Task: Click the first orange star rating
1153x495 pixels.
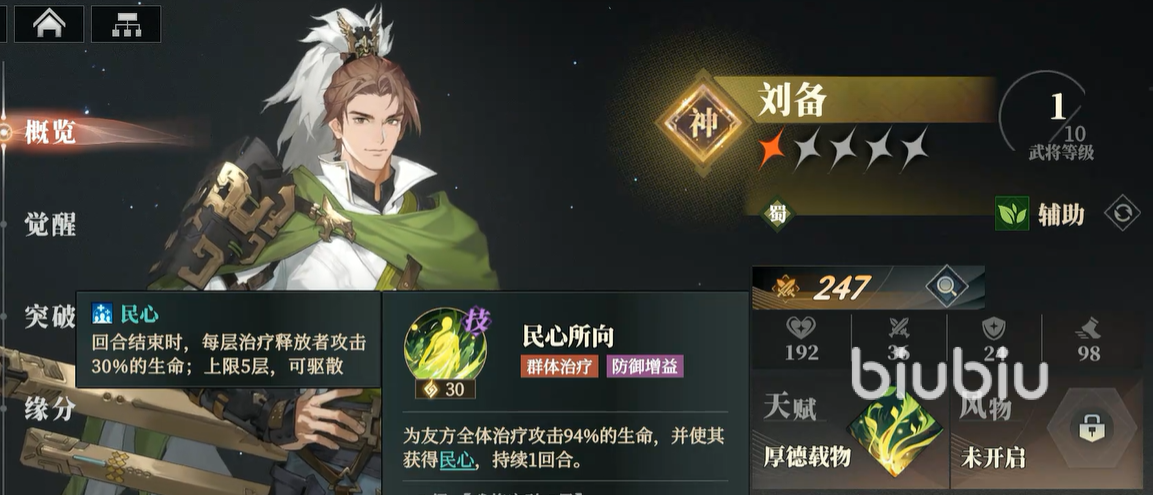Action: click(x=774, y=147)
